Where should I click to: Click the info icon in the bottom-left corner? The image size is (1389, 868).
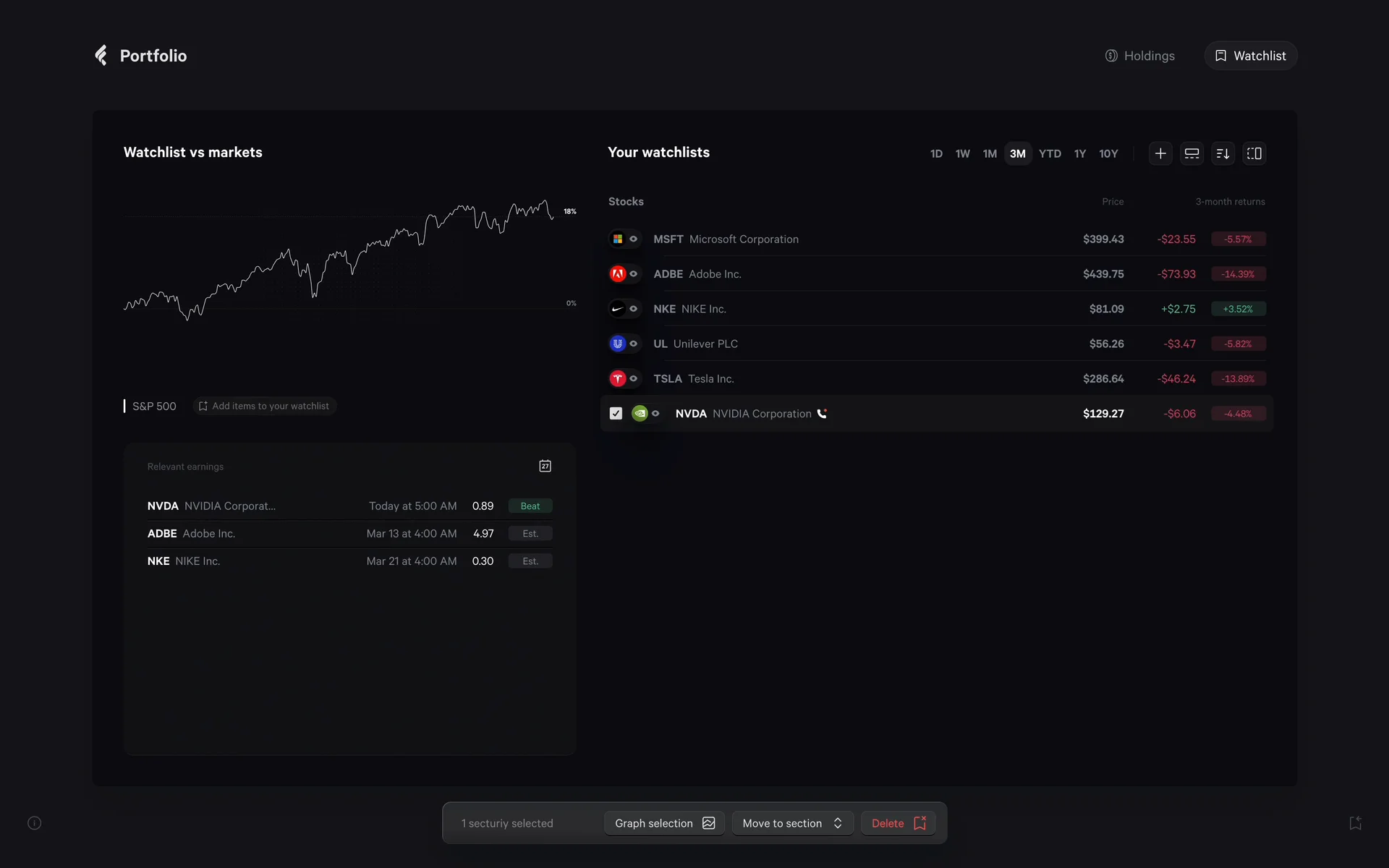34,823
